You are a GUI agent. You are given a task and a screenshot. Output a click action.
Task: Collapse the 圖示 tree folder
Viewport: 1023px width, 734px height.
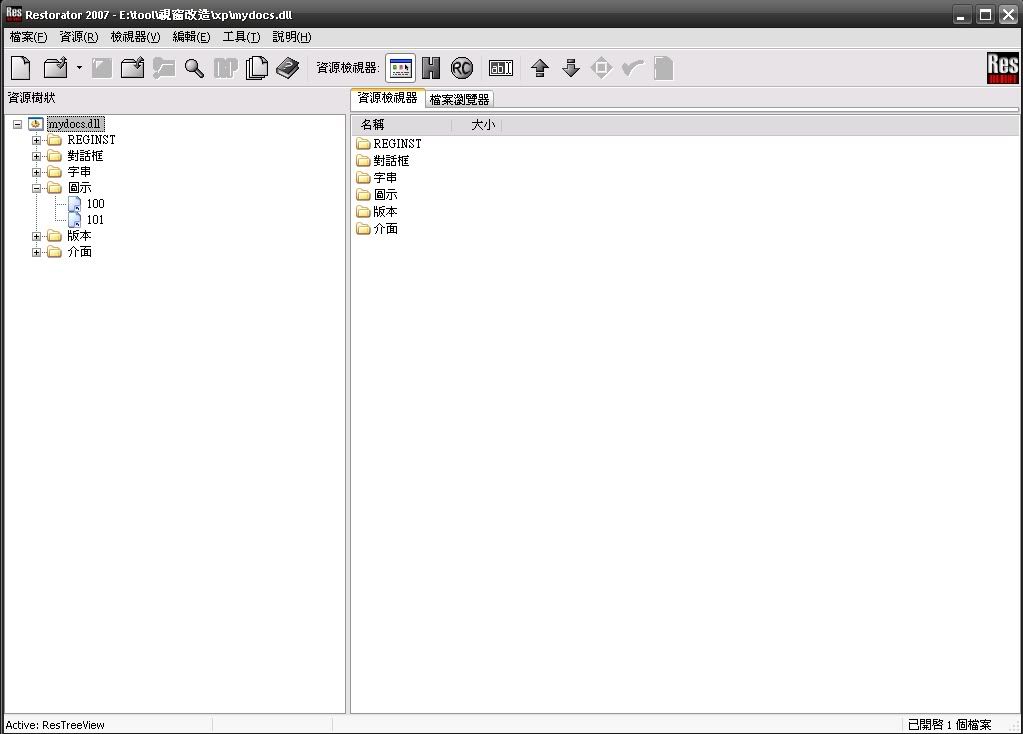coord(37,188)
